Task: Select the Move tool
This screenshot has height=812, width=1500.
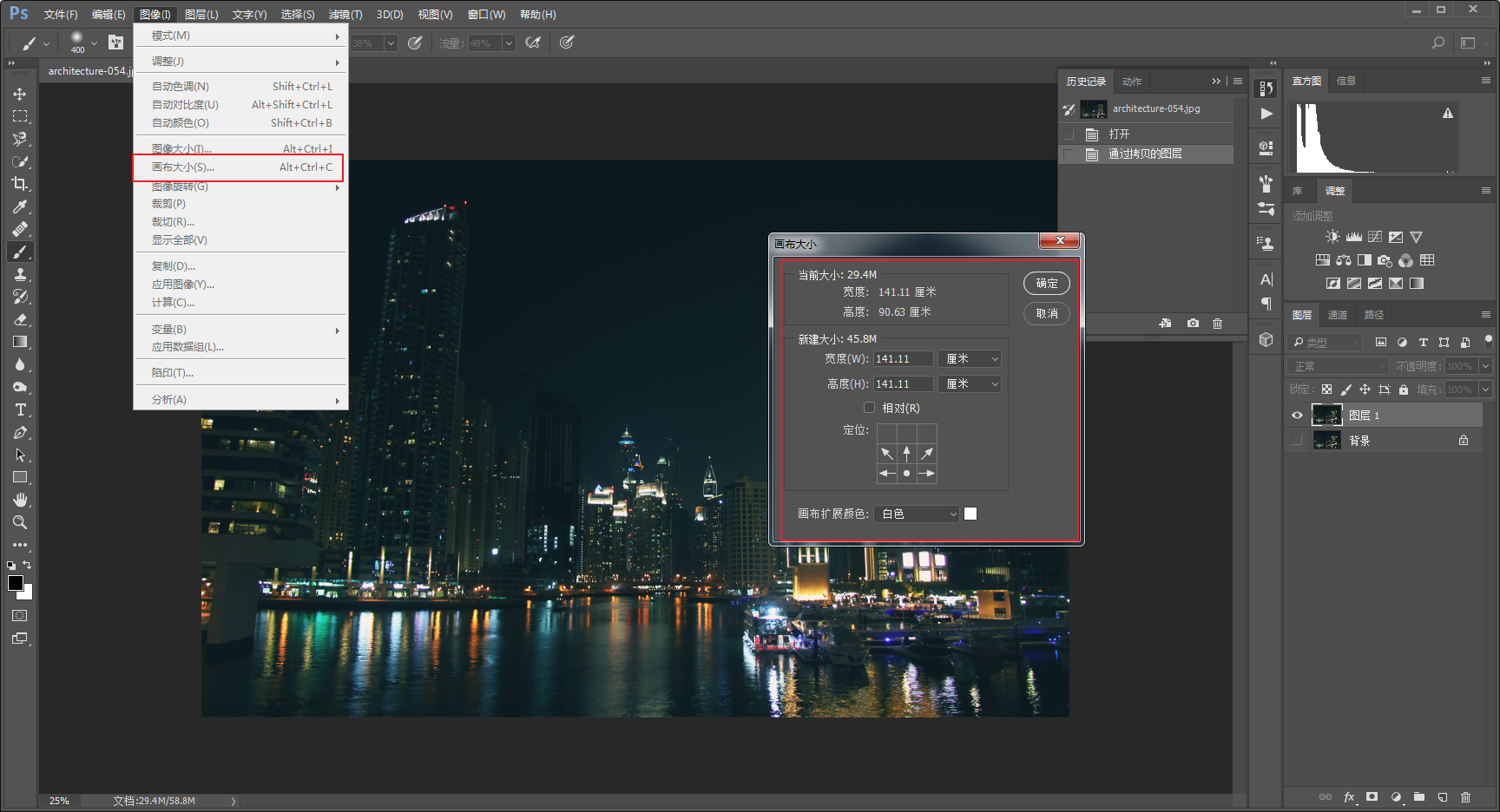Action: (20, 94)
